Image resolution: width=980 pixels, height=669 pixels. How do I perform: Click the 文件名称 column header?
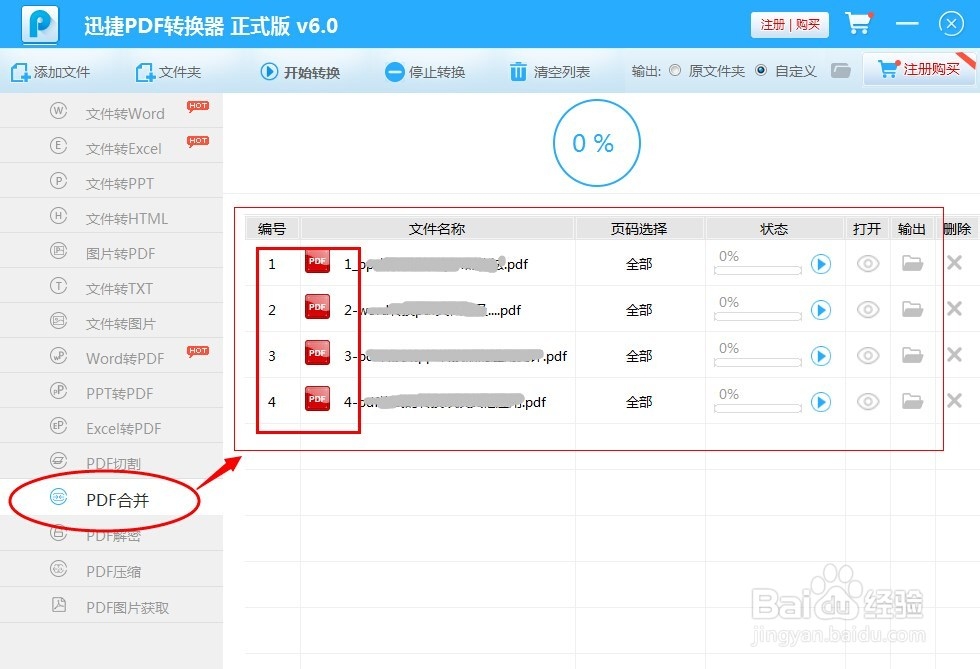[437, 229]
